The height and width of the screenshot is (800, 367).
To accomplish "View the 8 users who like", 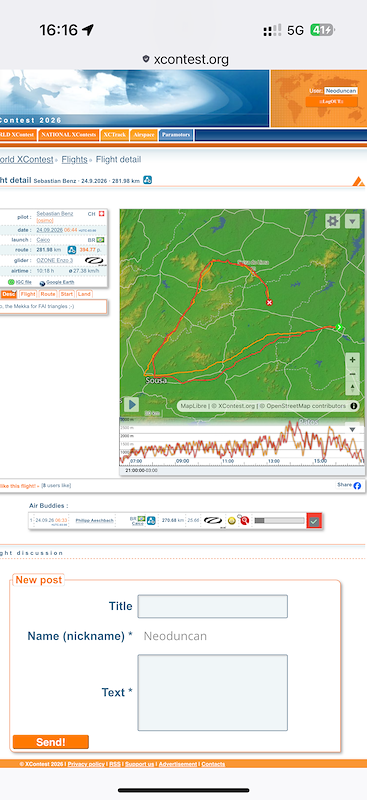I will tap(56, 485).
